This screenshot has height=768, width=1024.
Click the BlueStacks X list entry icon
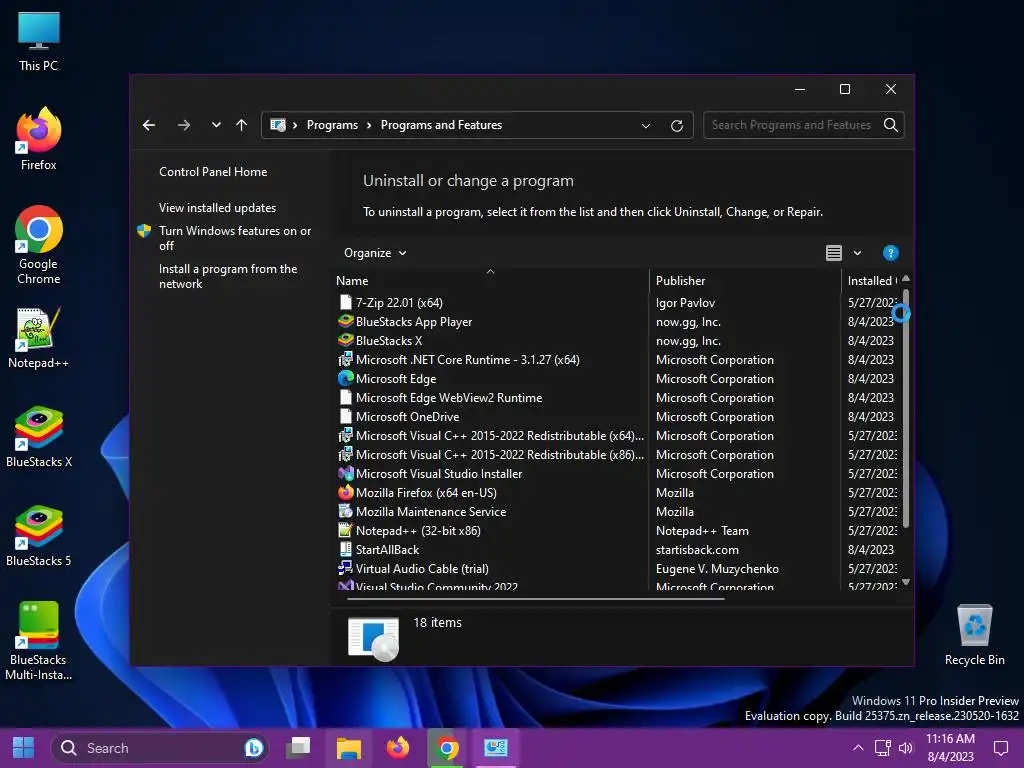pos(345,340)
